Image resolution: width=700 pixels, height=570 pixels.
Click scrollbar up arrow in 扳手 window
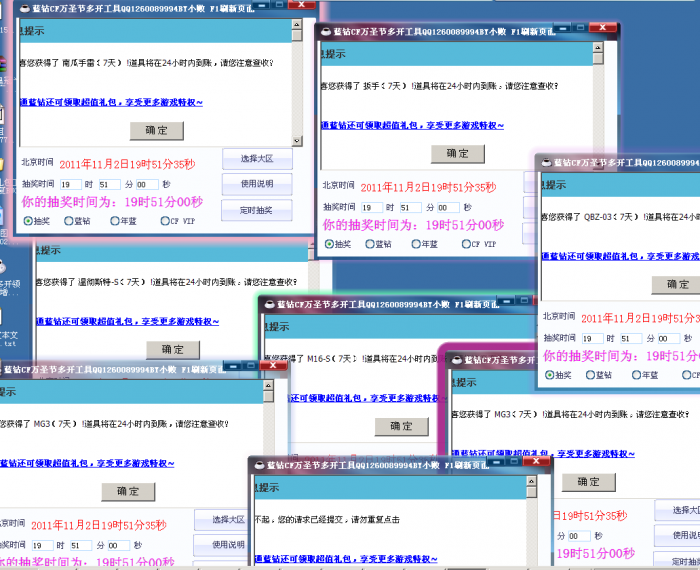click(x=598, y=47)
